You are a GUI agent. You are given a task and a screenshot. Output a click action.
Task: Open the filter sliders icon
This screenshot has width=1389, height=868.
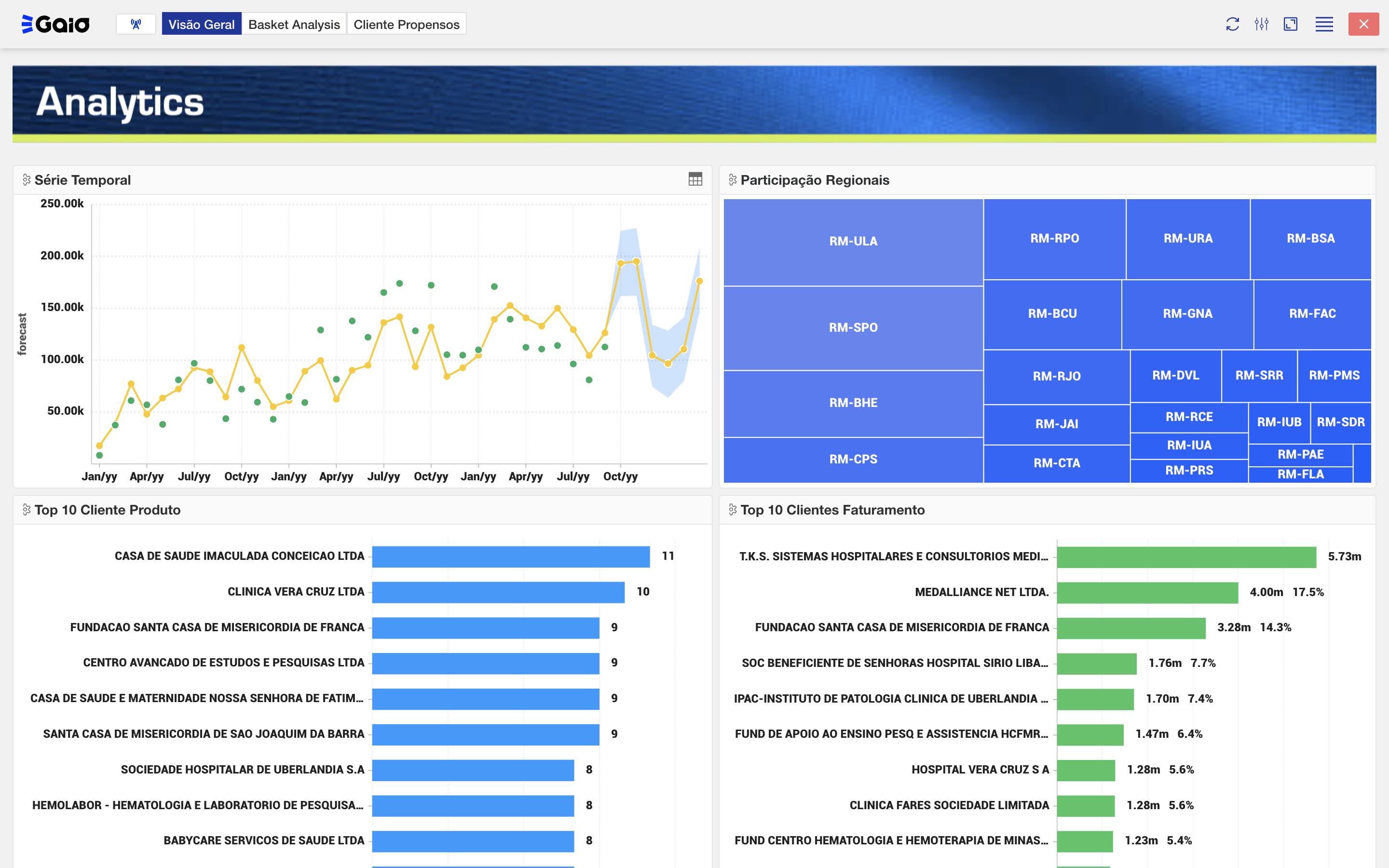(1261, 24)
